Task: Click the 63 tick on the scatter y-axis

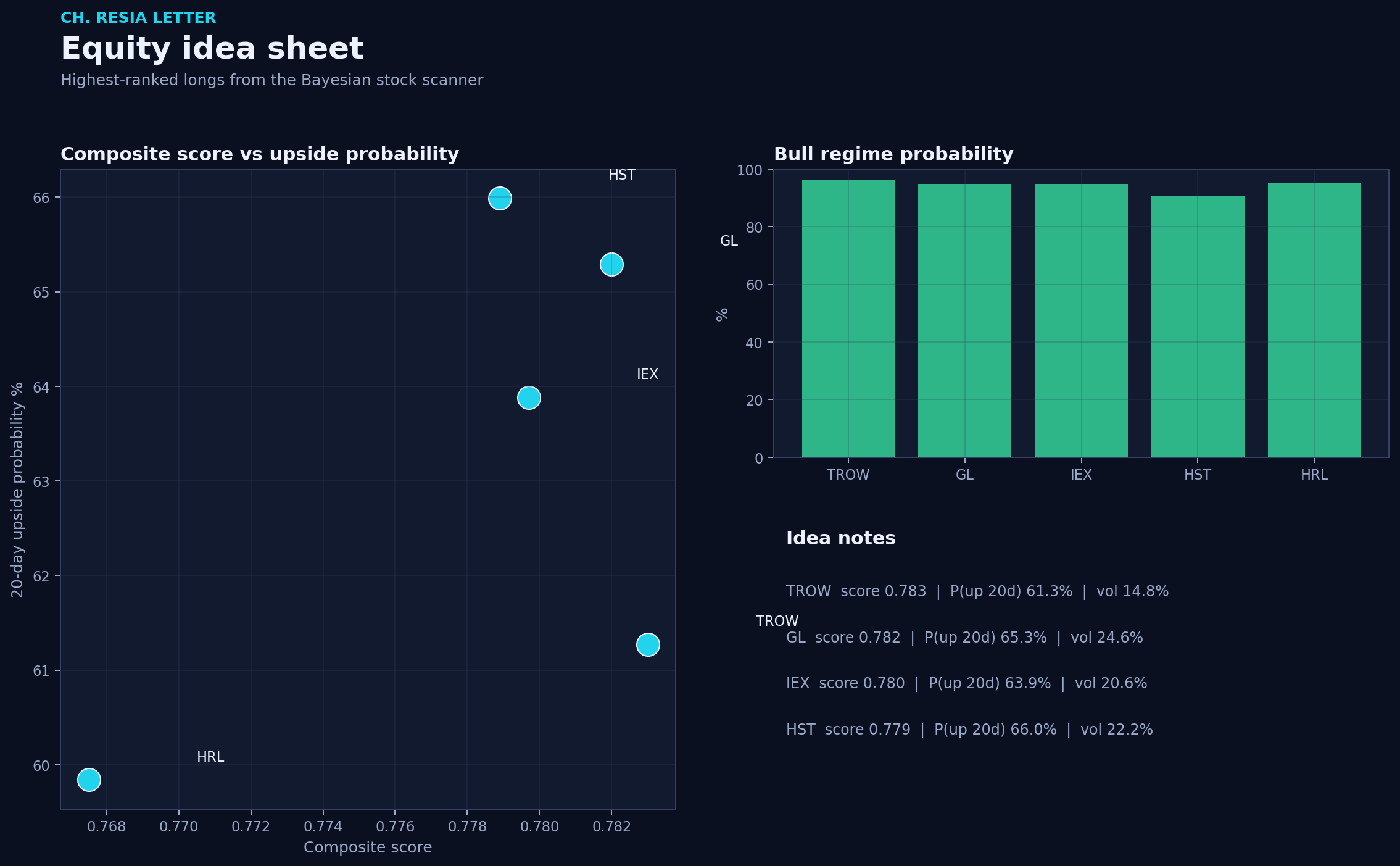Action: click(x=41, y=482)
